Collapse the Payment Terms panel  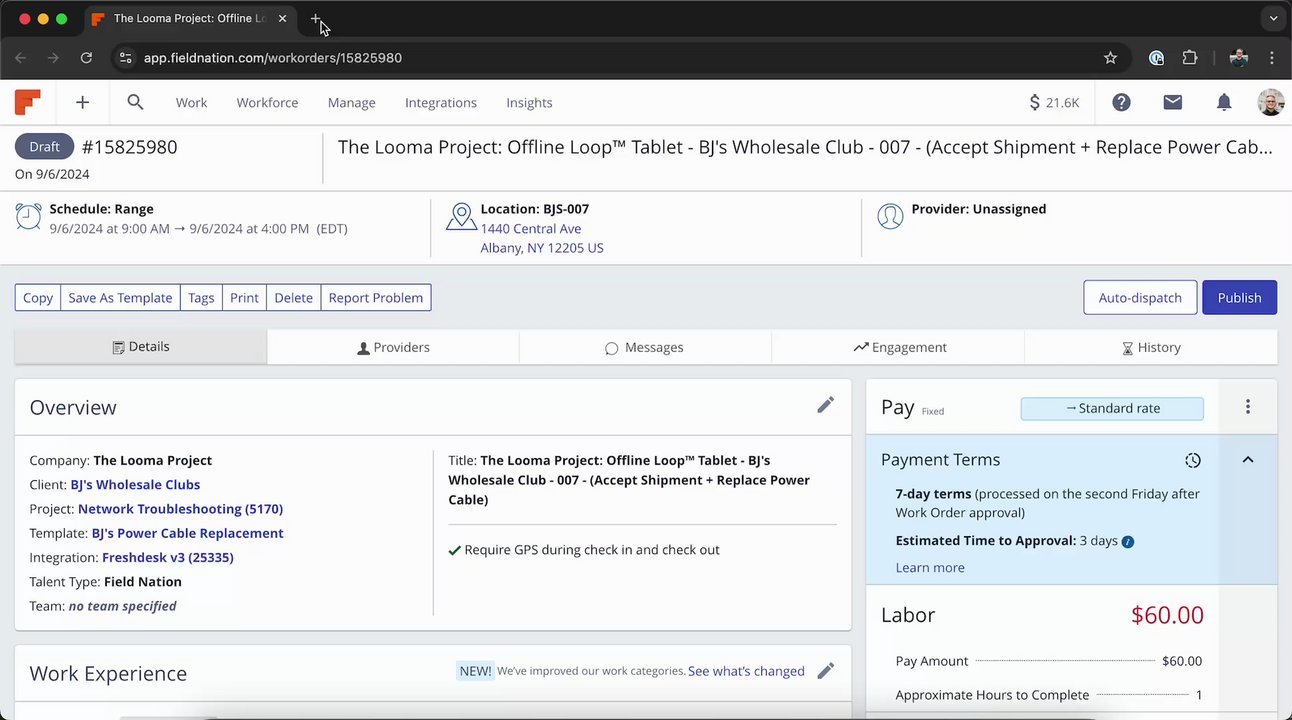click(1247, 460)
